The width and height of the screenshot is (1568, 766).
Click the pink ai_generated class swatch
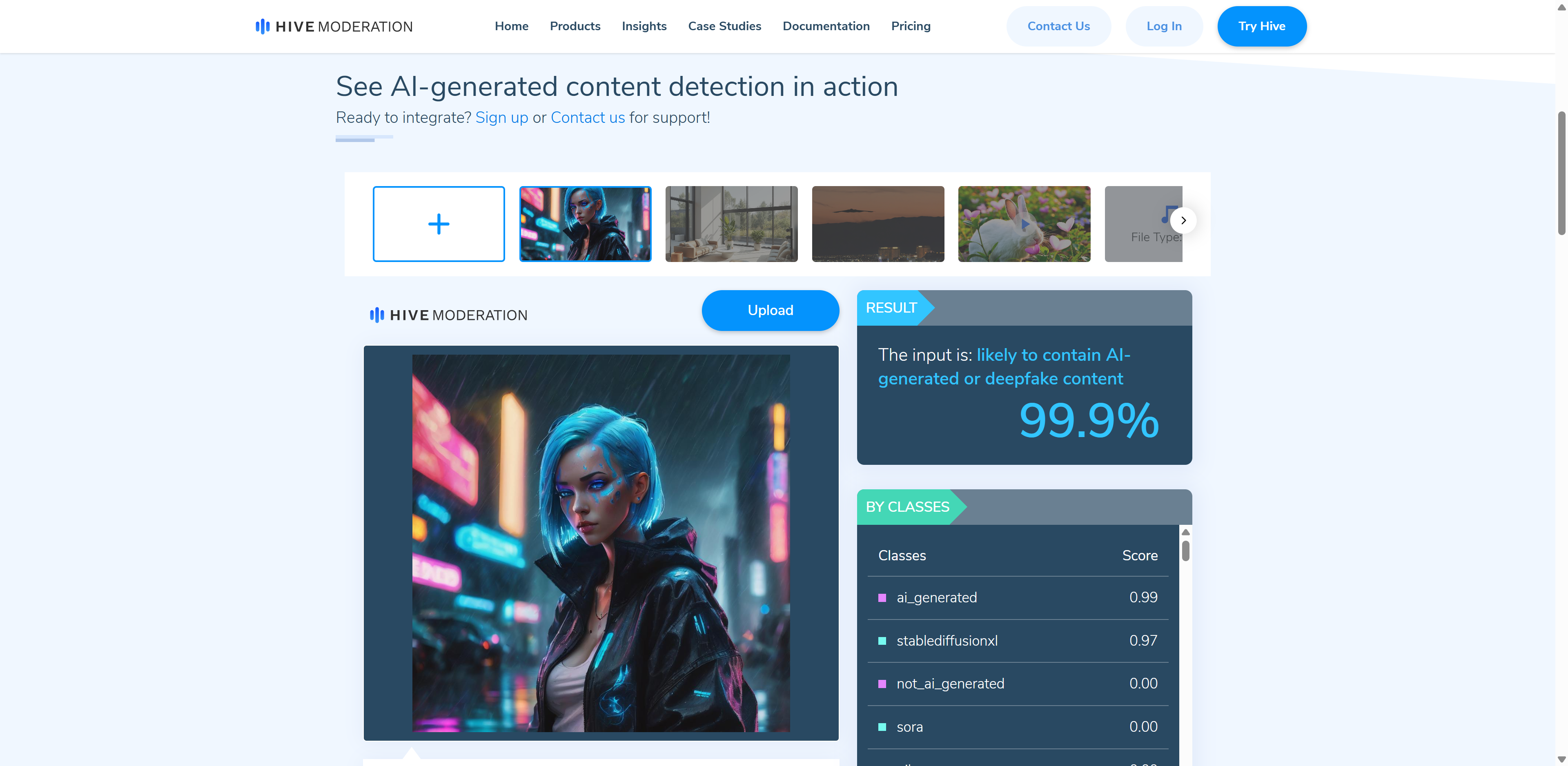(x=882, y=597)
